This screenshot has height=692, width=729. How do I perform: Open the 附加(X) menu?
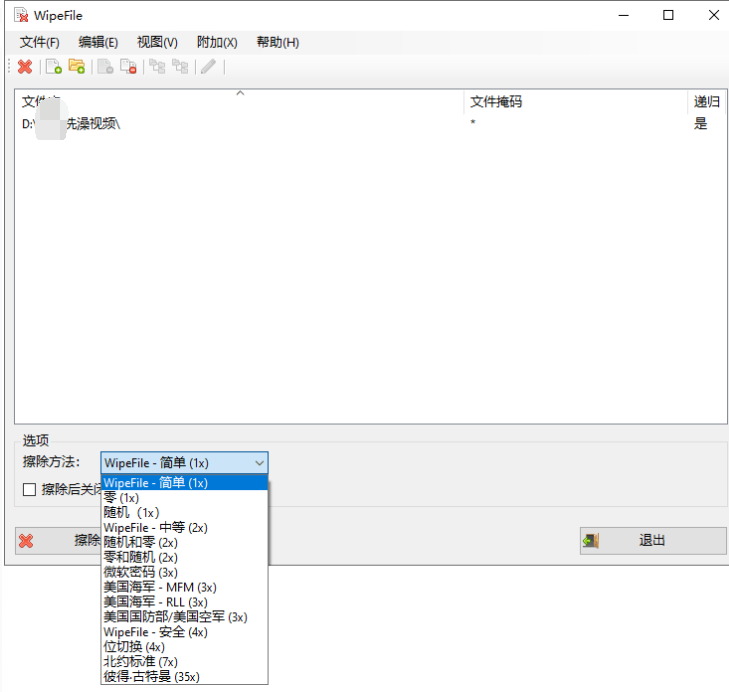tap(217, 42)
